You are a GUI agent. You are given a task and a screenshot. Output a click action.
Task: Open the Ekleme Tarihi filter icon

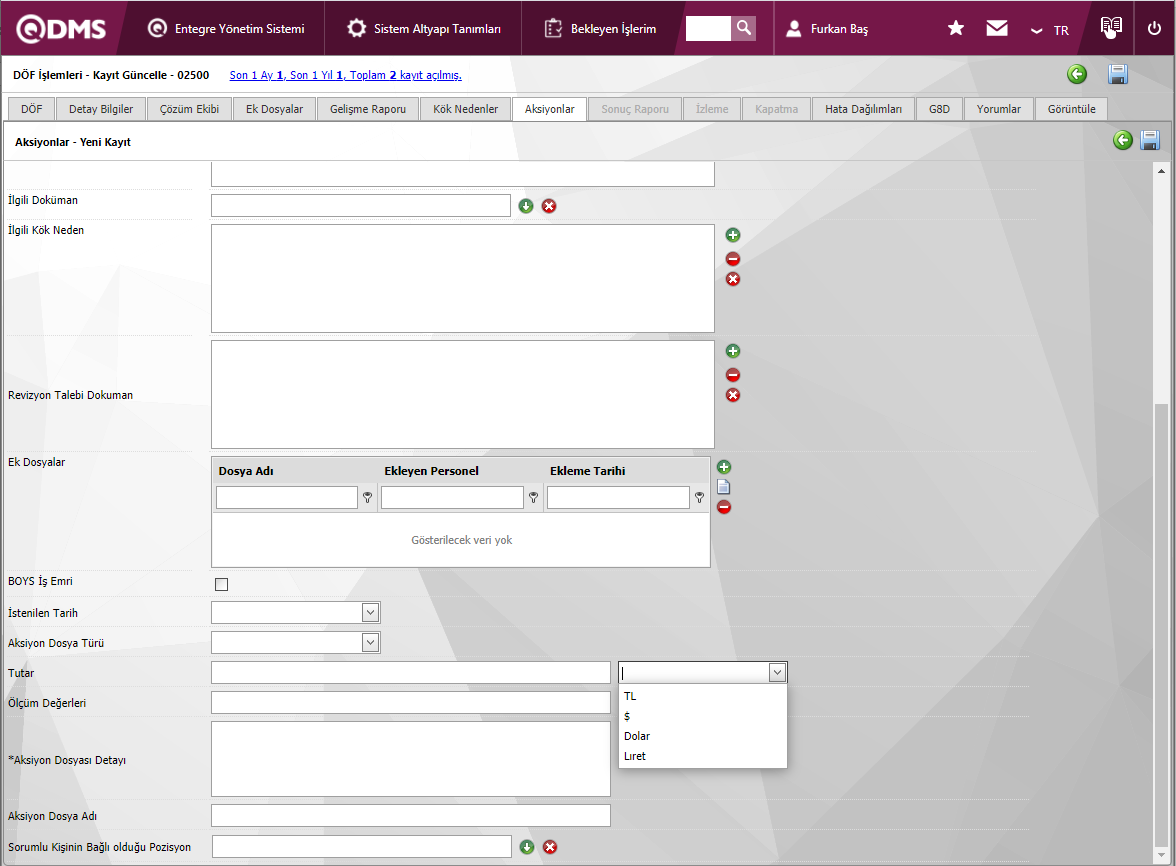[699, 497]
